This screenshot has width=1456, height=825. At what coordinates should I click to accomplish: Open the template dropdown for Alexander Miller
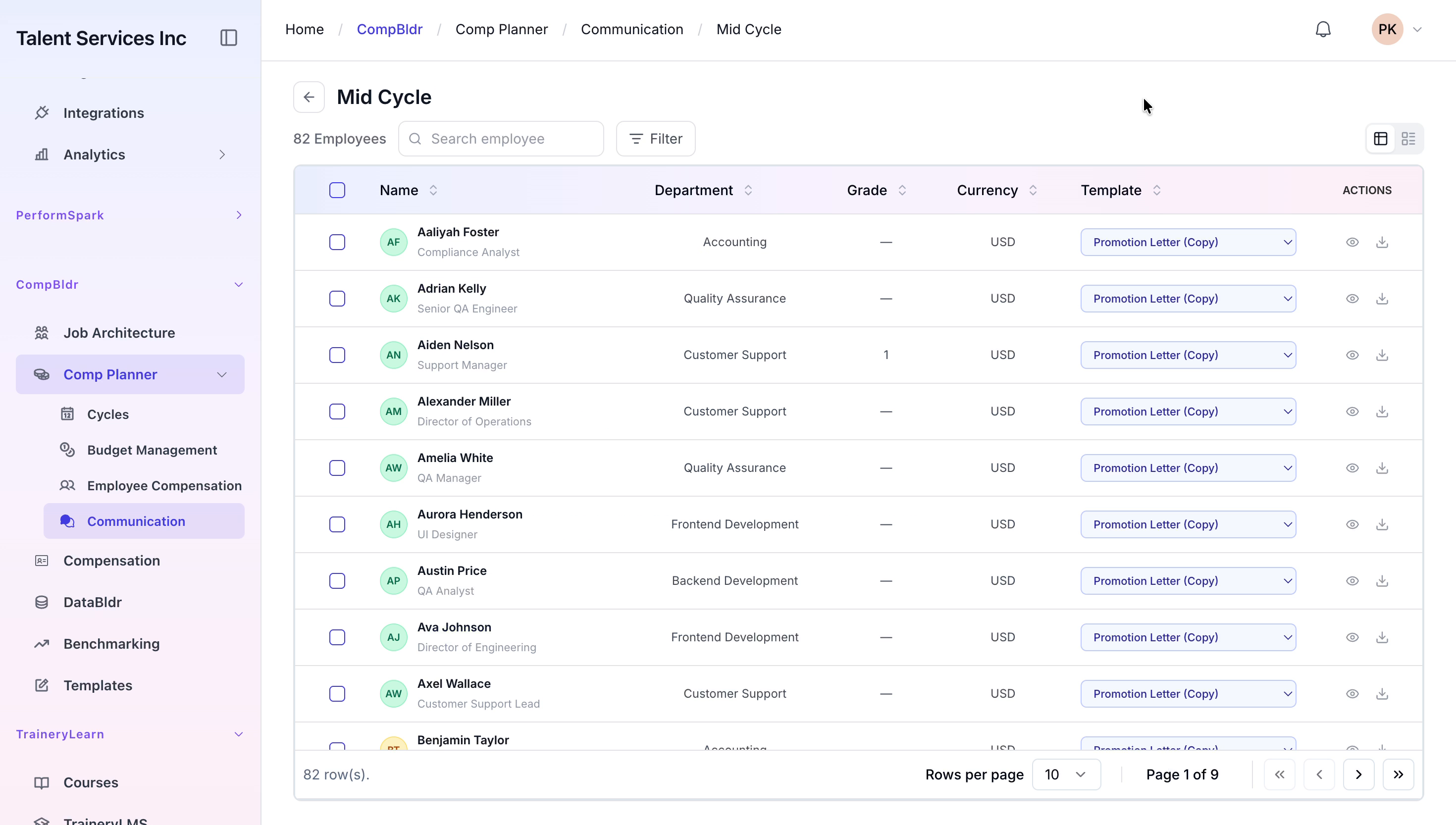click(1188, 412)
